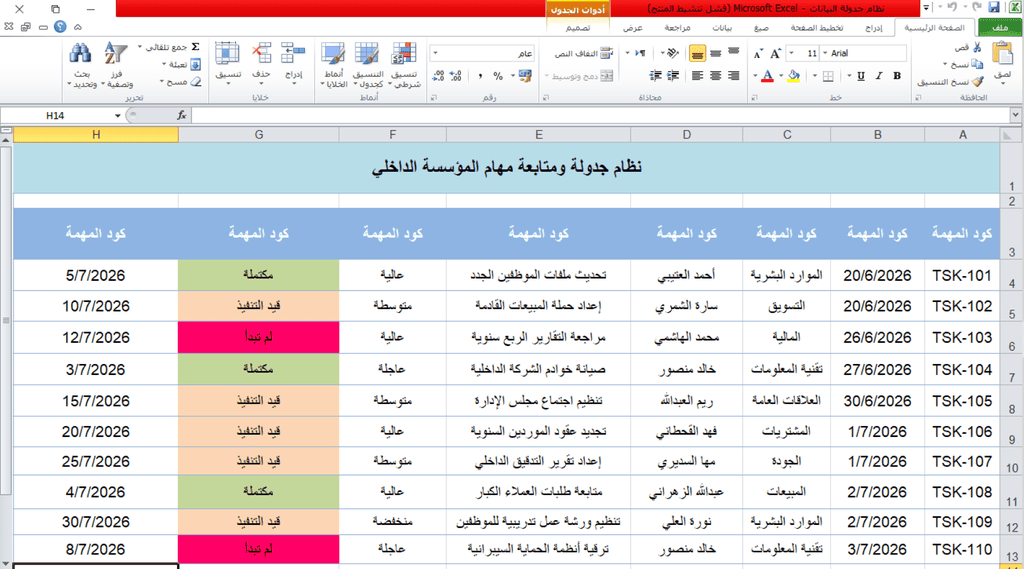Switch to the Data (بيانات) tab

pyautogui.click(x=722, y=28)
